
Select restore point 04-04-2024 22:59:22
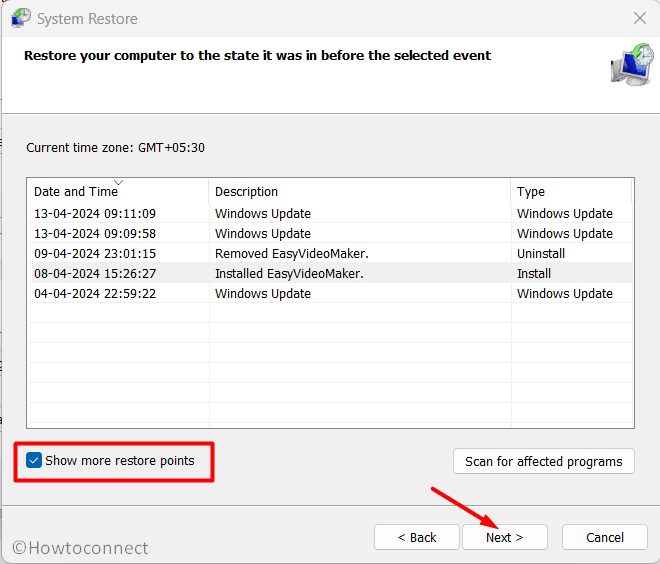(95, 293)
